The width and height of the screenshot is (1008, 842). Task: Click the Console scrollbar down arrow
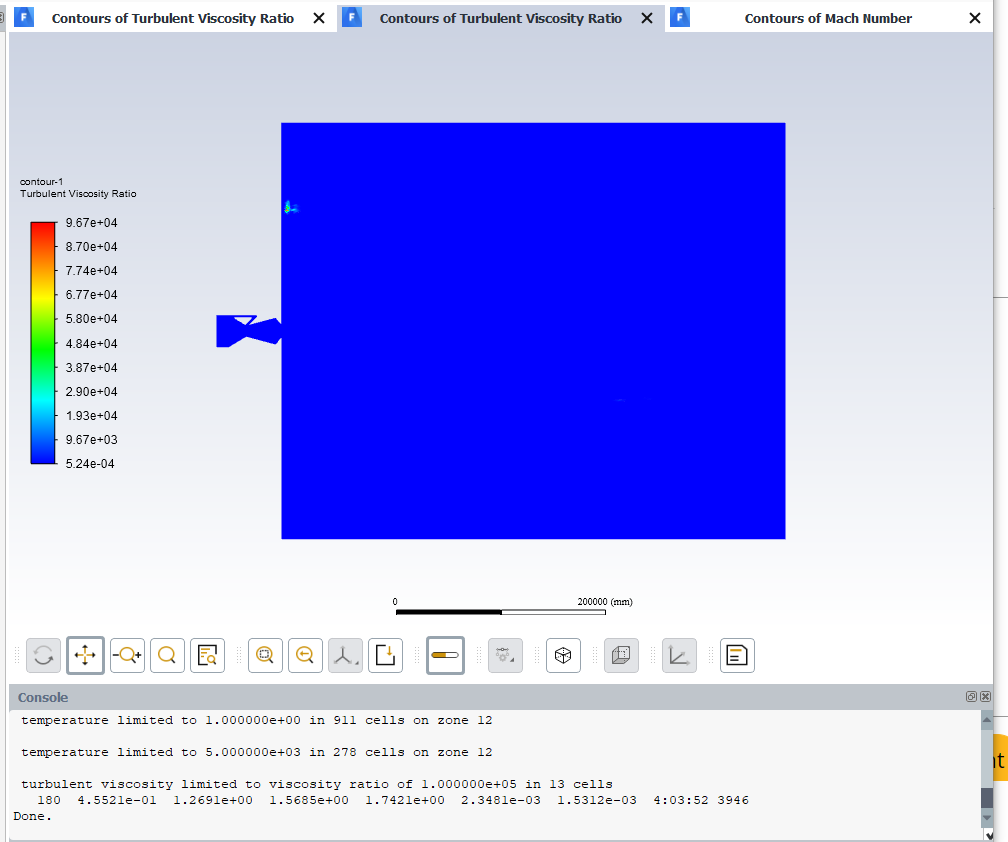point(987,818)
